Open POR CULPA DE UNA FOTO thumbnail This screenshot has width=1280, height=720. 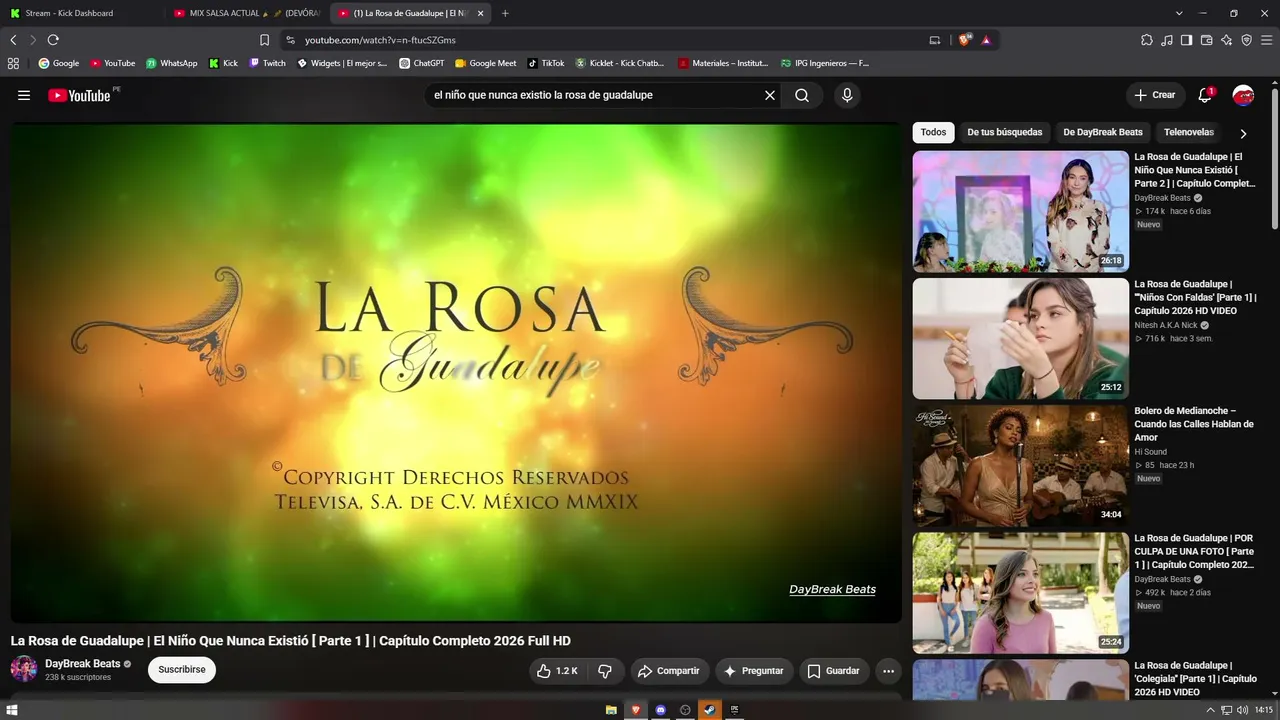(x=1020, y=592)
